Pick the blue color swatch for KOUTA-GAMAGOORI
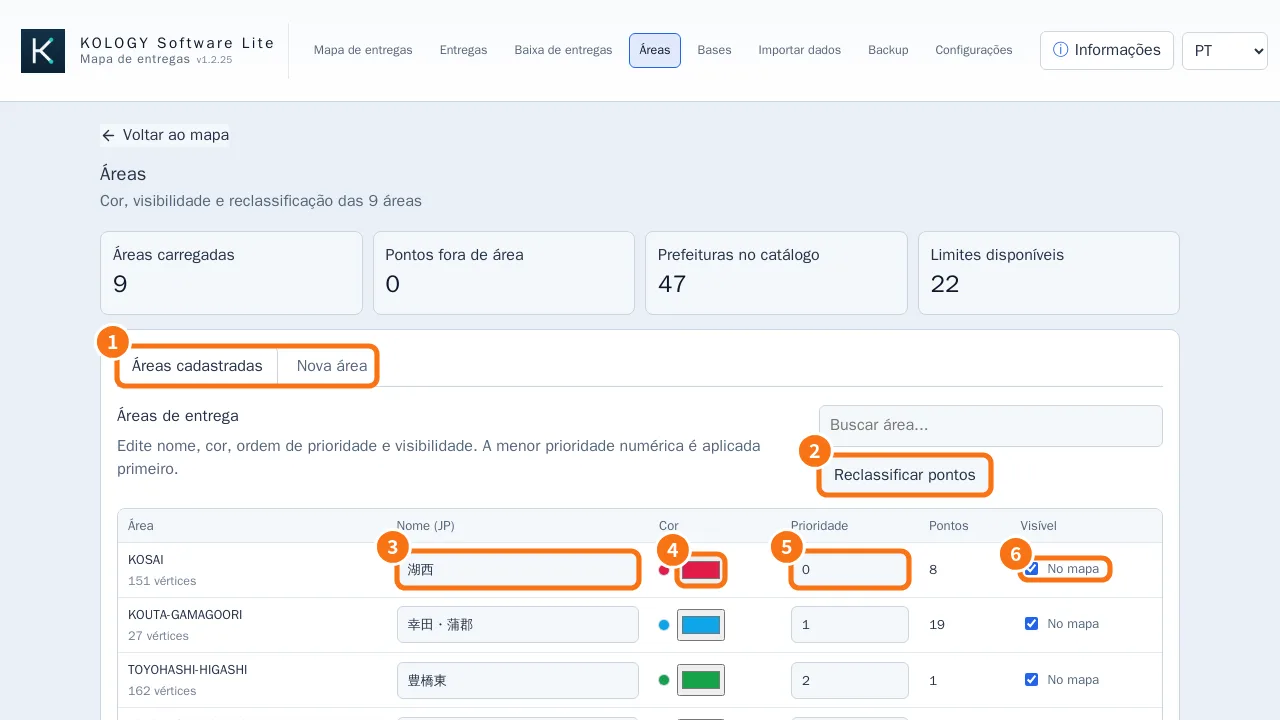This screenshot has width=1280, height=720. click(x=701, y=625)
